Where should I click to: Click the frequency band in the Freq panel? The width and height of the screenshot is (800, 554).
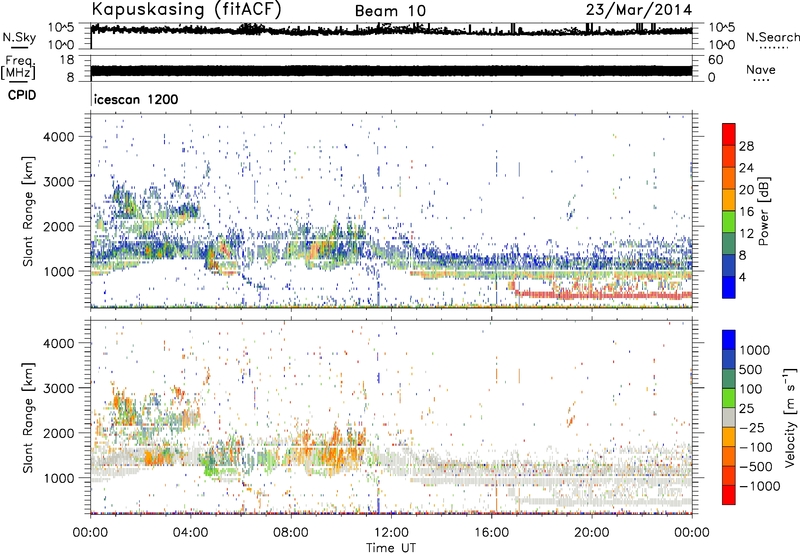tap(391, 71)
